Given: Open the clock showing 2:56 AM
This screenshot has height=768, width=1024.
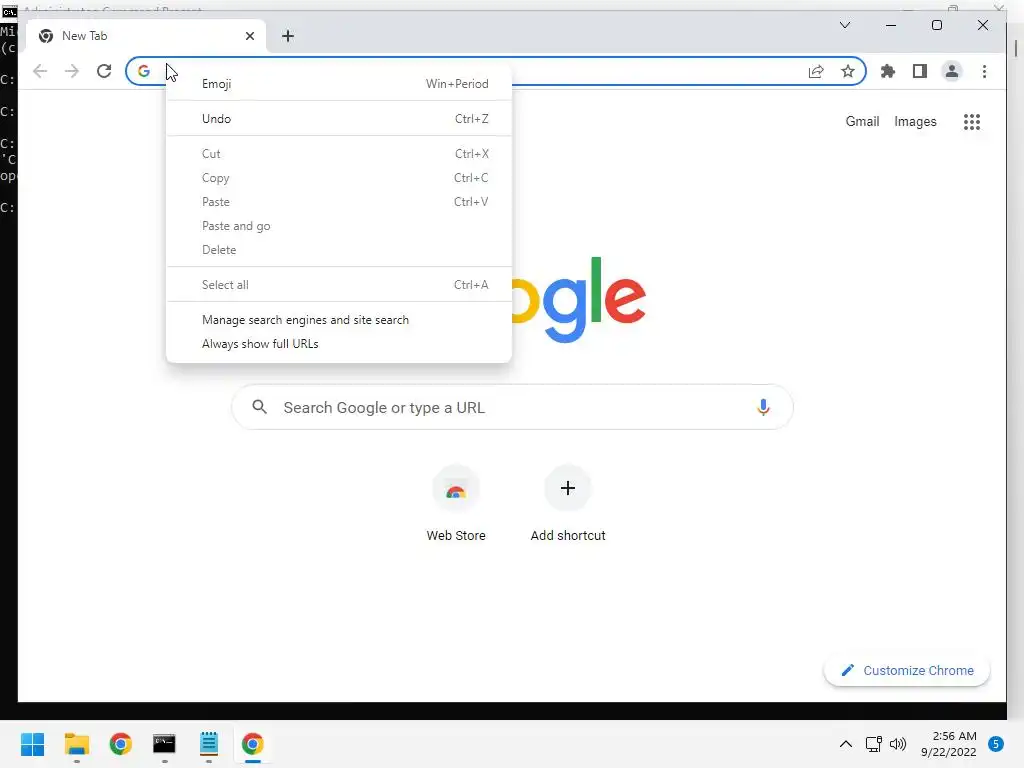Looking at the screenshot, I should coord(949,744).
